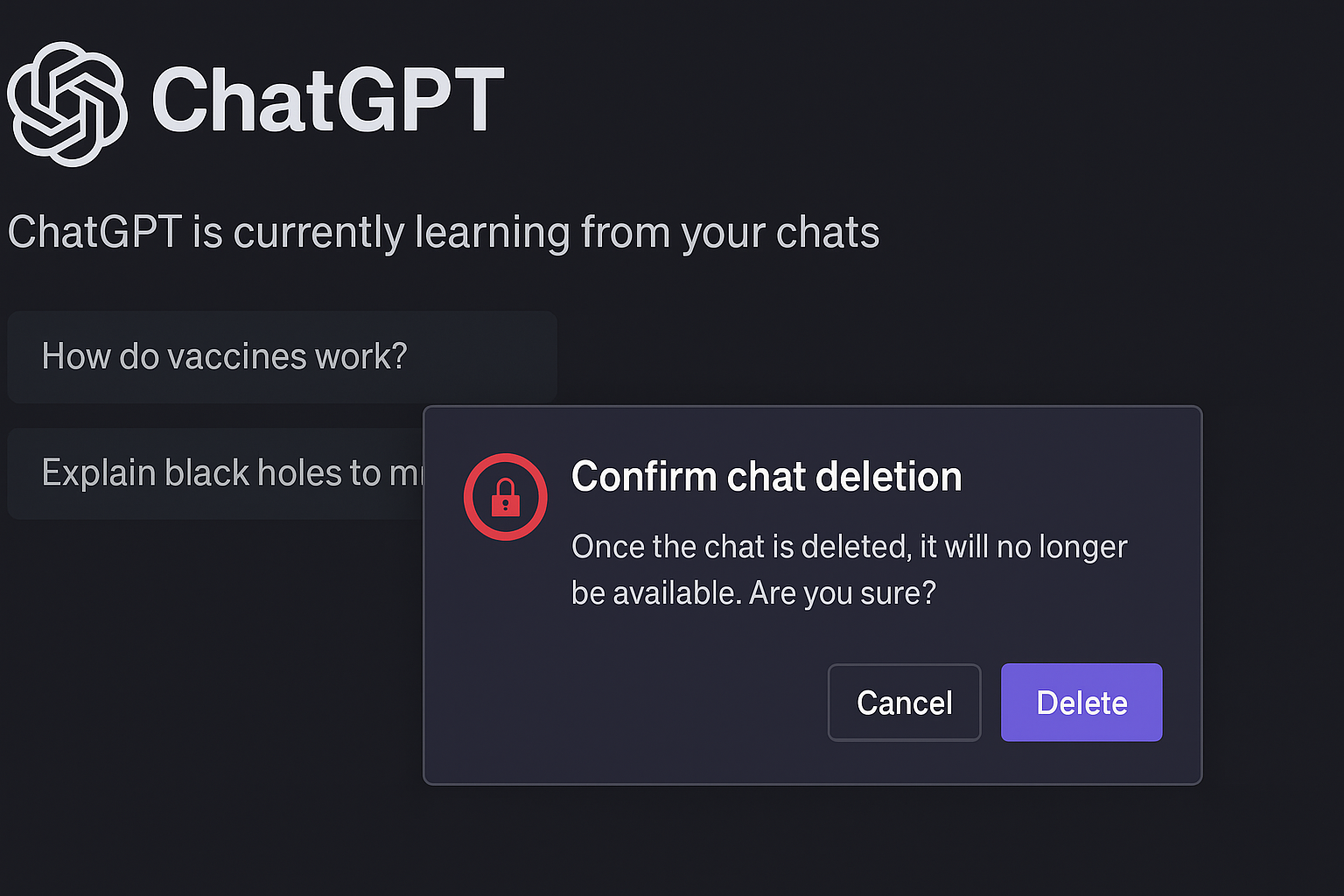The width and height of the screenshot is (1344, 896).
Task: Confirm deletion with the purple Delete button
Action: tap(1081, 703)
